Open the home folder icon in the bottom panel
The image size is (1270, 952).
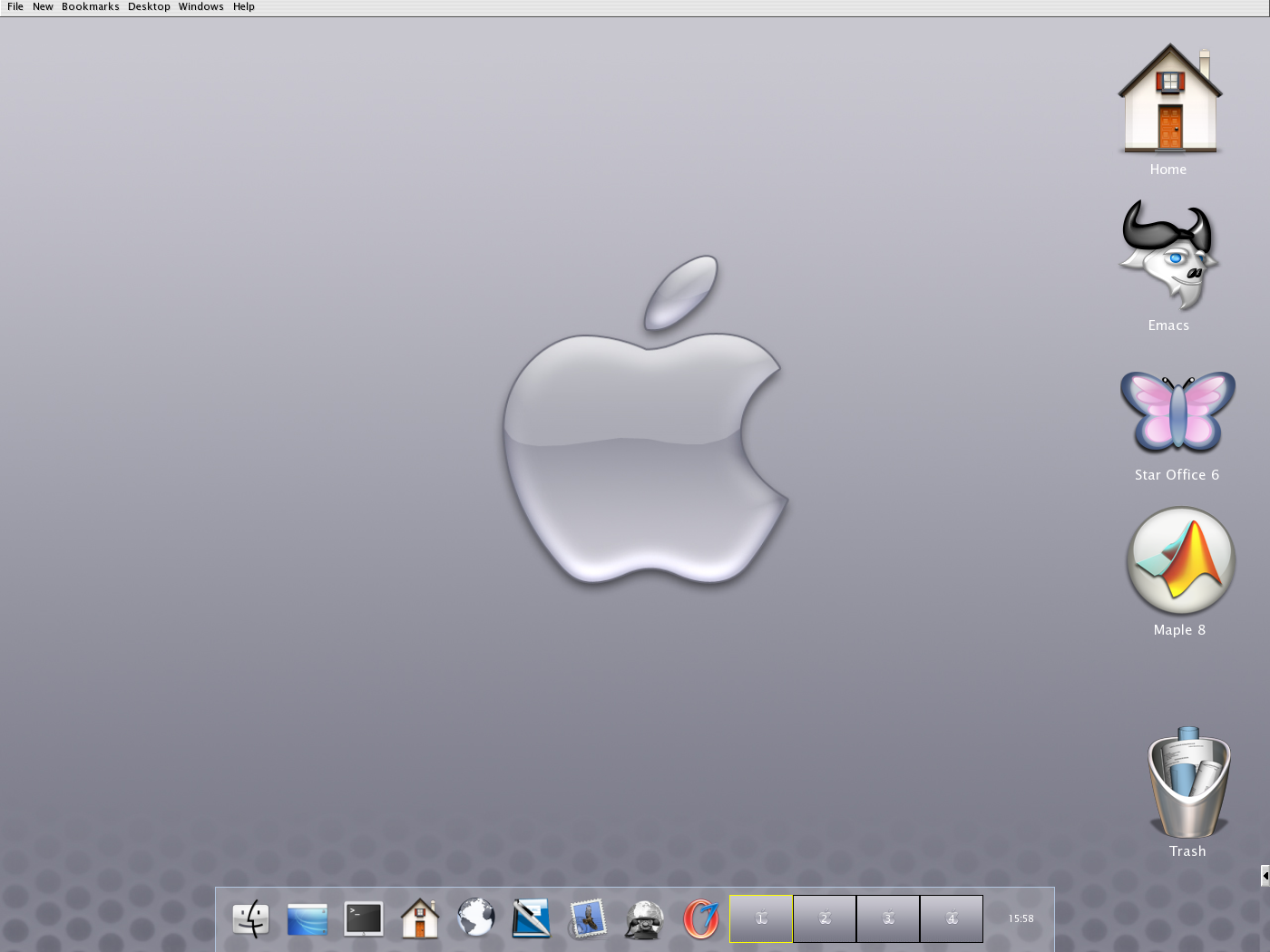420,918
